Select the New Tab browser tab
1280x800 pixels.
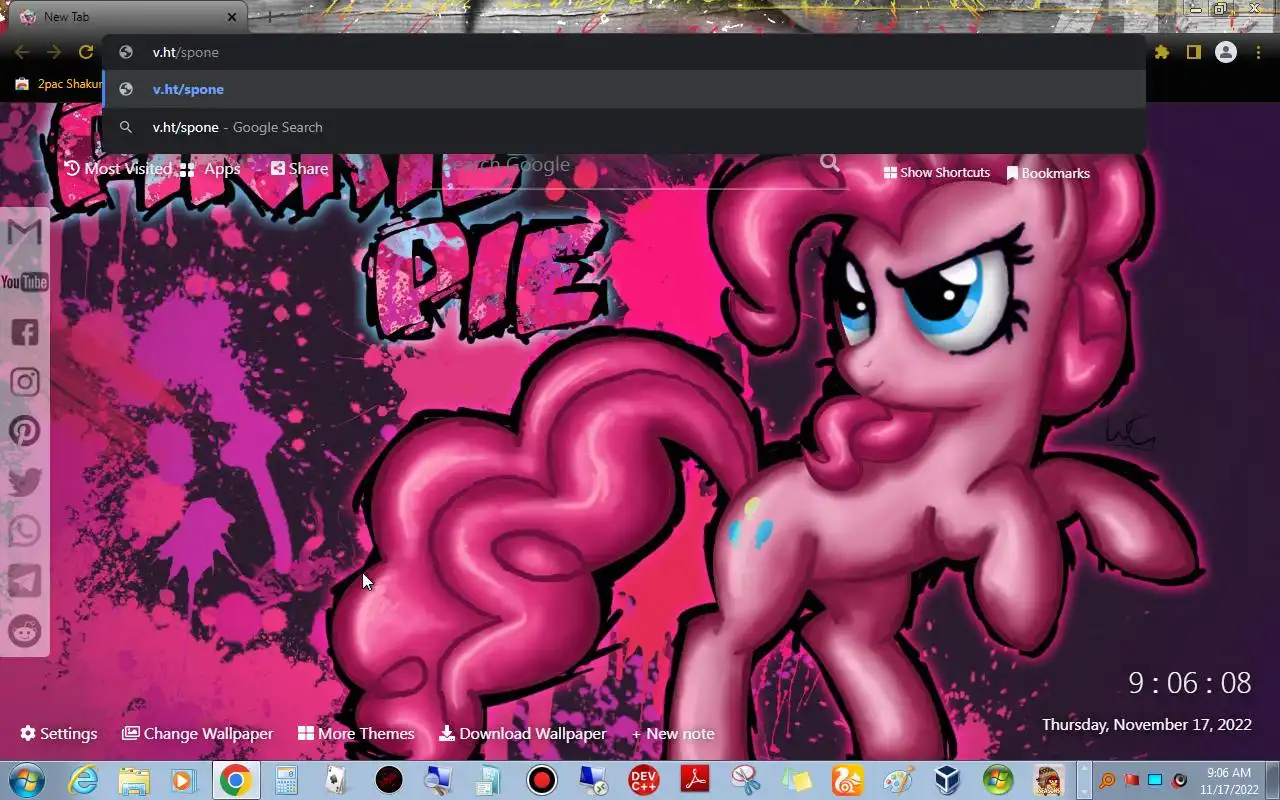click(126, 17)
